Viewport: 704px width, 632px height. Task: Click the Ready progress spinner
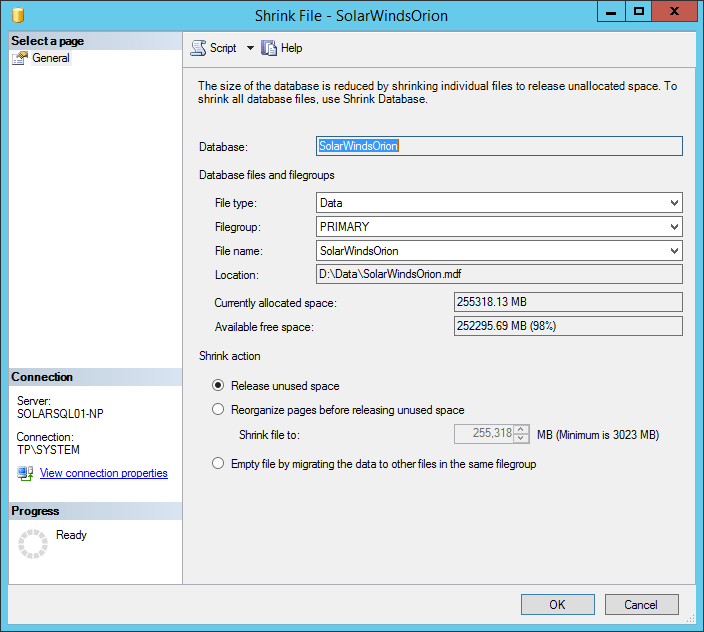click(x=33, y=544)
